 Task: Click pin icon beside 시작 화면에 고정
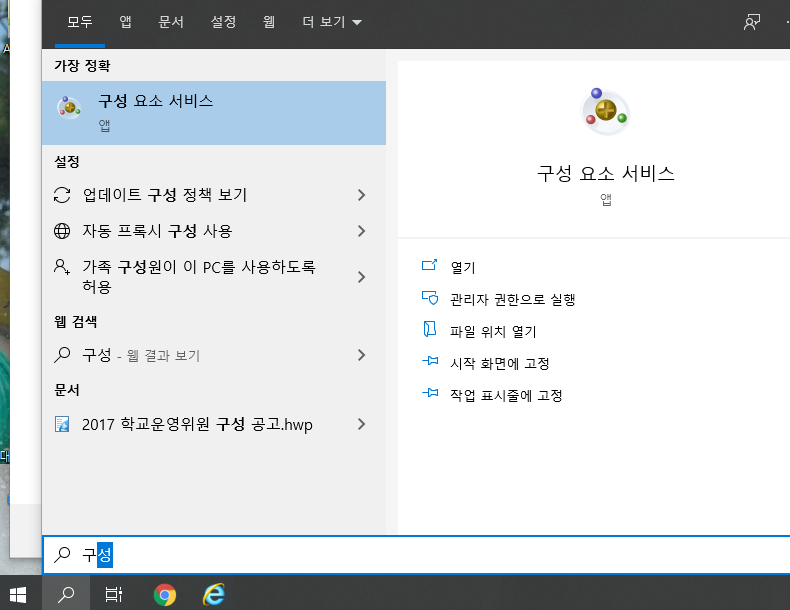pos(430,361)
